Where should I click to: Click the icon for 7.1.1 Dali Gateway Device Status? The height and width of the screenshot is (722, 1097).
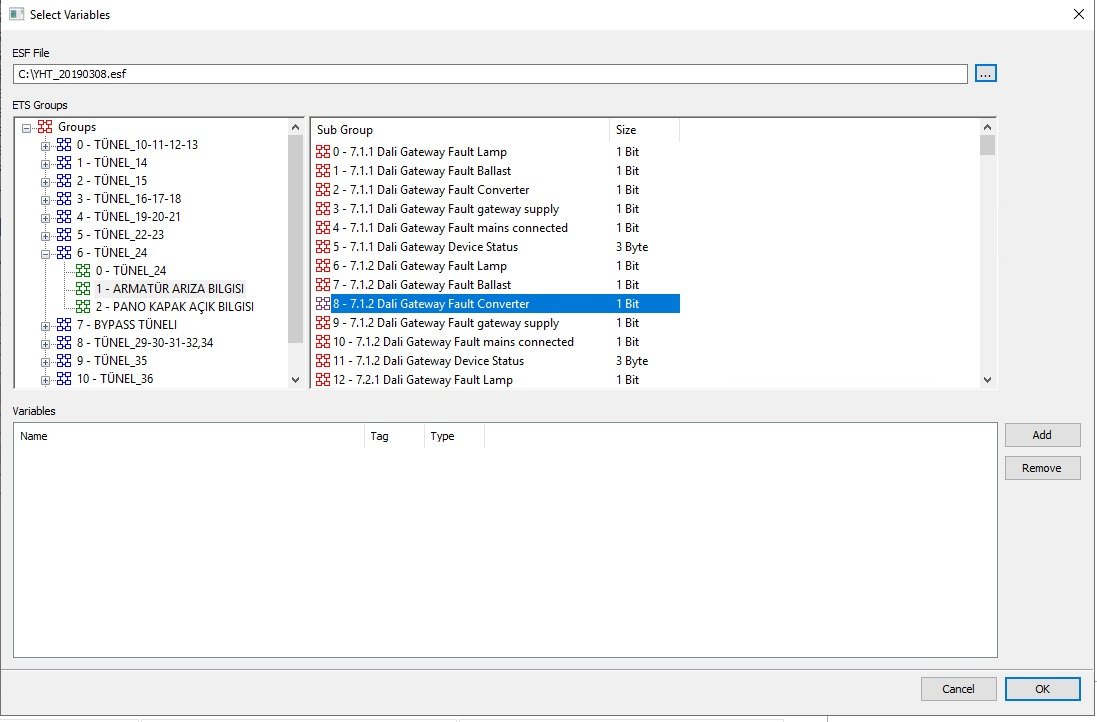click(322, 247)
